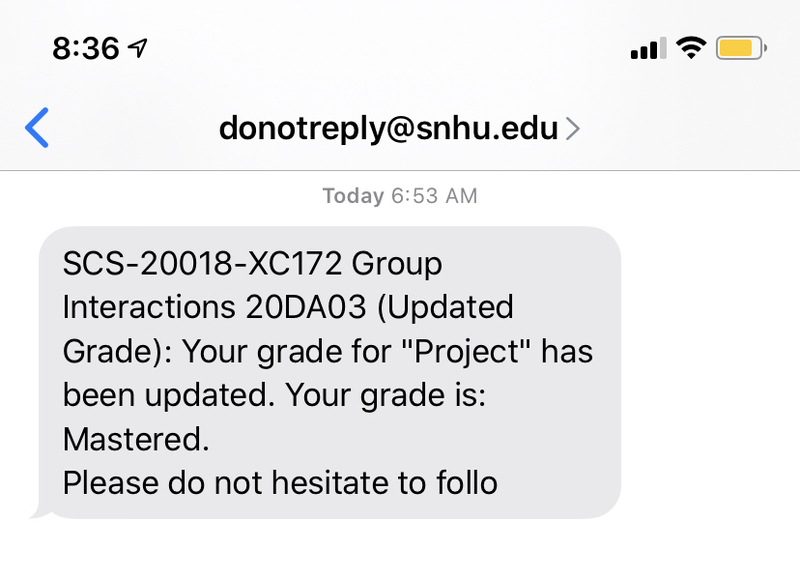Image resolution: width=800 pixels, height=578 pixels.
Task: Tap the yellow battery indicator icon
Action: pos(741,48)
